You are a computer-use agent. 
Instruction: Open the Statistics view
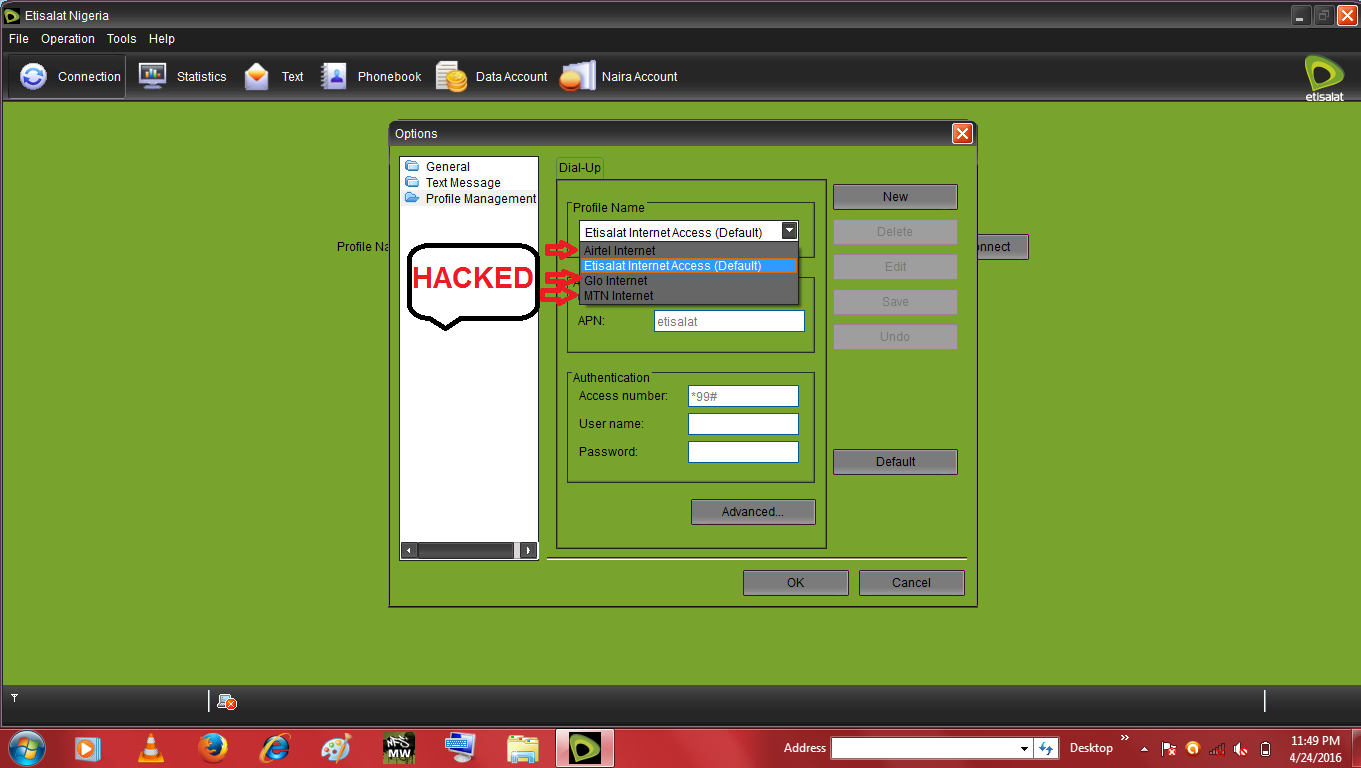(x=183, y=77)
